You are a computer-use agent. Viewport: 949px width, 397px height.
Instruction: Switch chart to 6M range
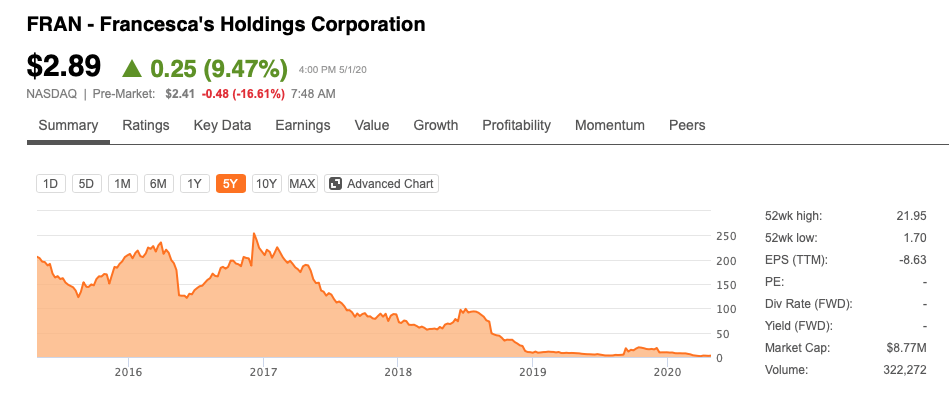coord(159,183)
